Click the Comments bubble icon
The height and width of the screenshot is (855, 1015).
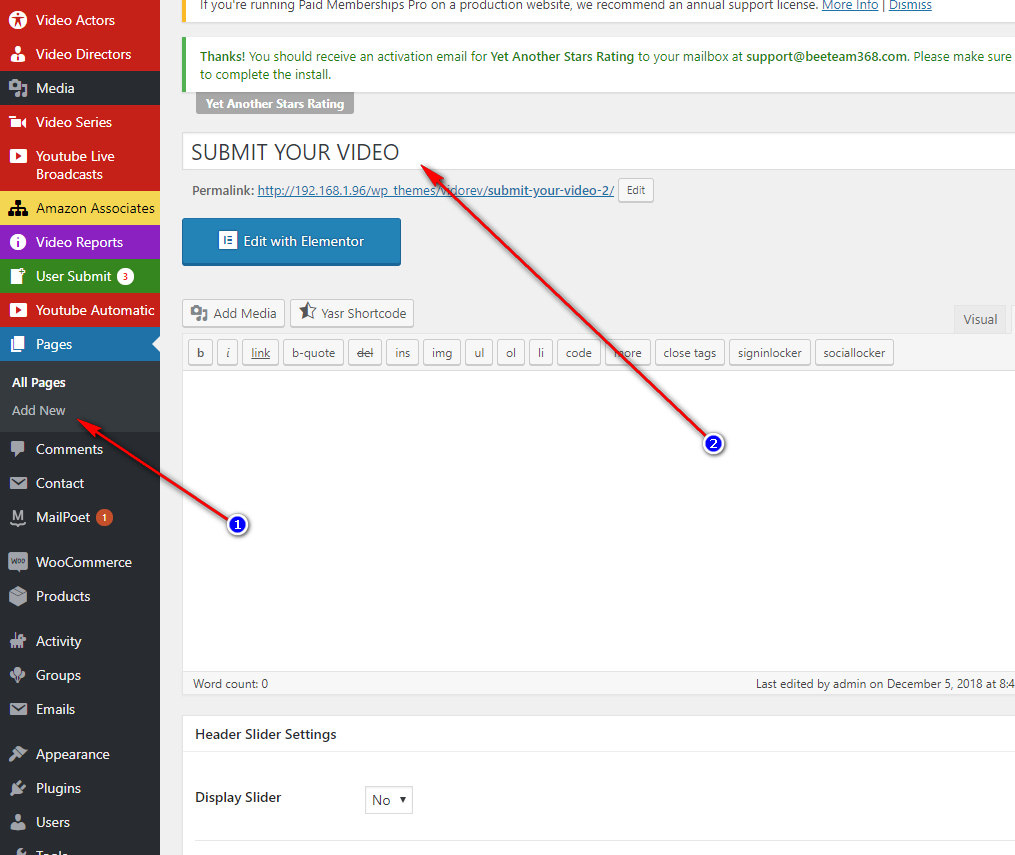coord(18,449)
